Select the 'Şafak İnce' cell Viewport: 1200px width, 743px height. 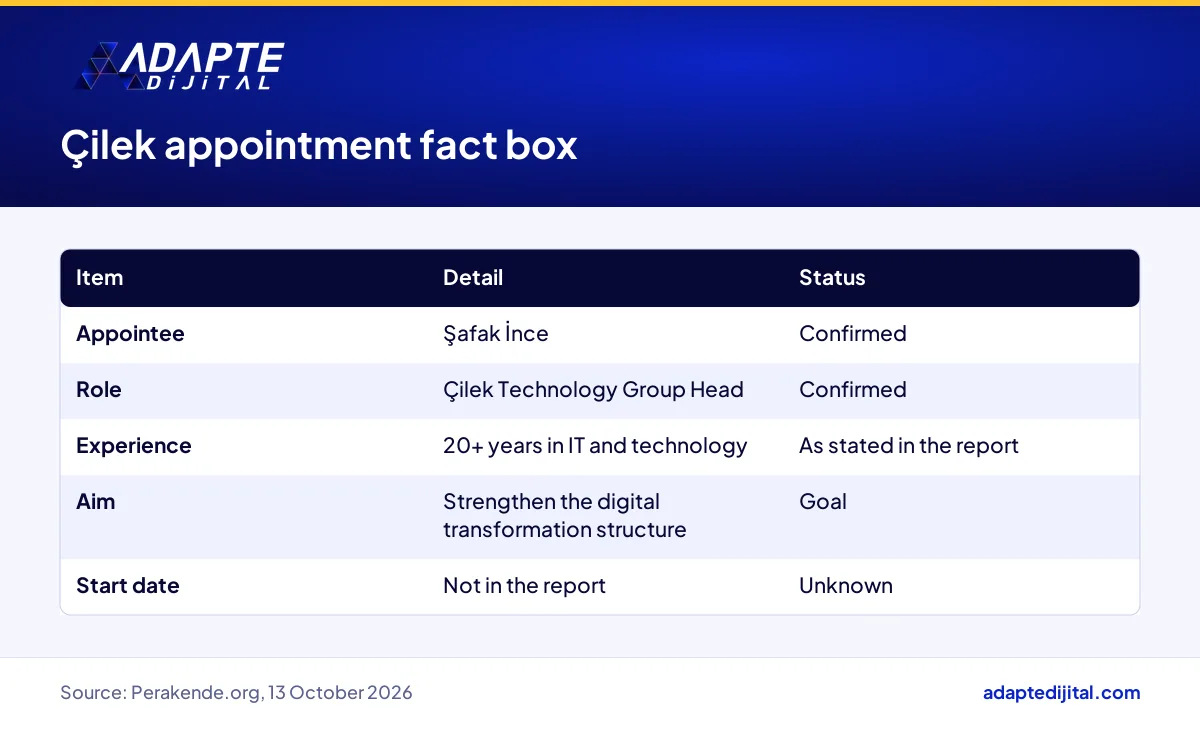496,334
